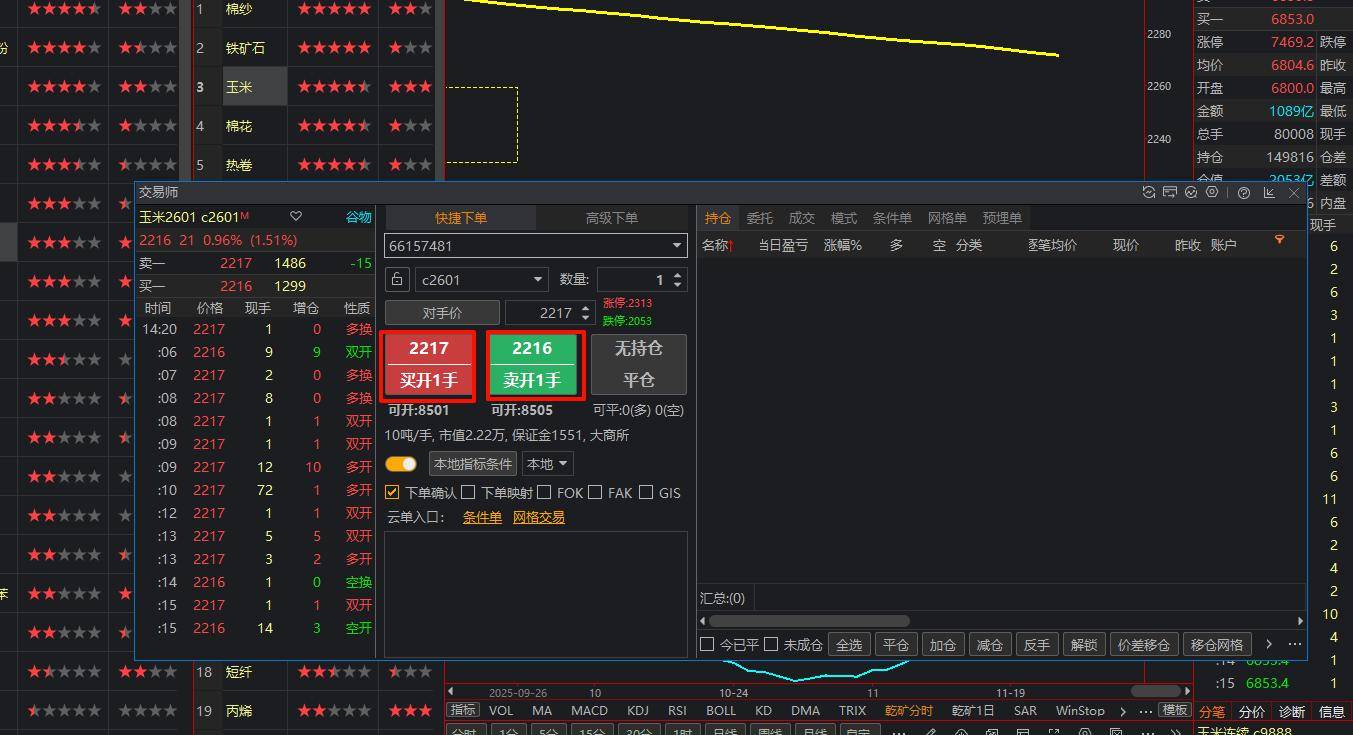Select the MACD indicator
Screen dimensions: 1353x735
[589, 711]
